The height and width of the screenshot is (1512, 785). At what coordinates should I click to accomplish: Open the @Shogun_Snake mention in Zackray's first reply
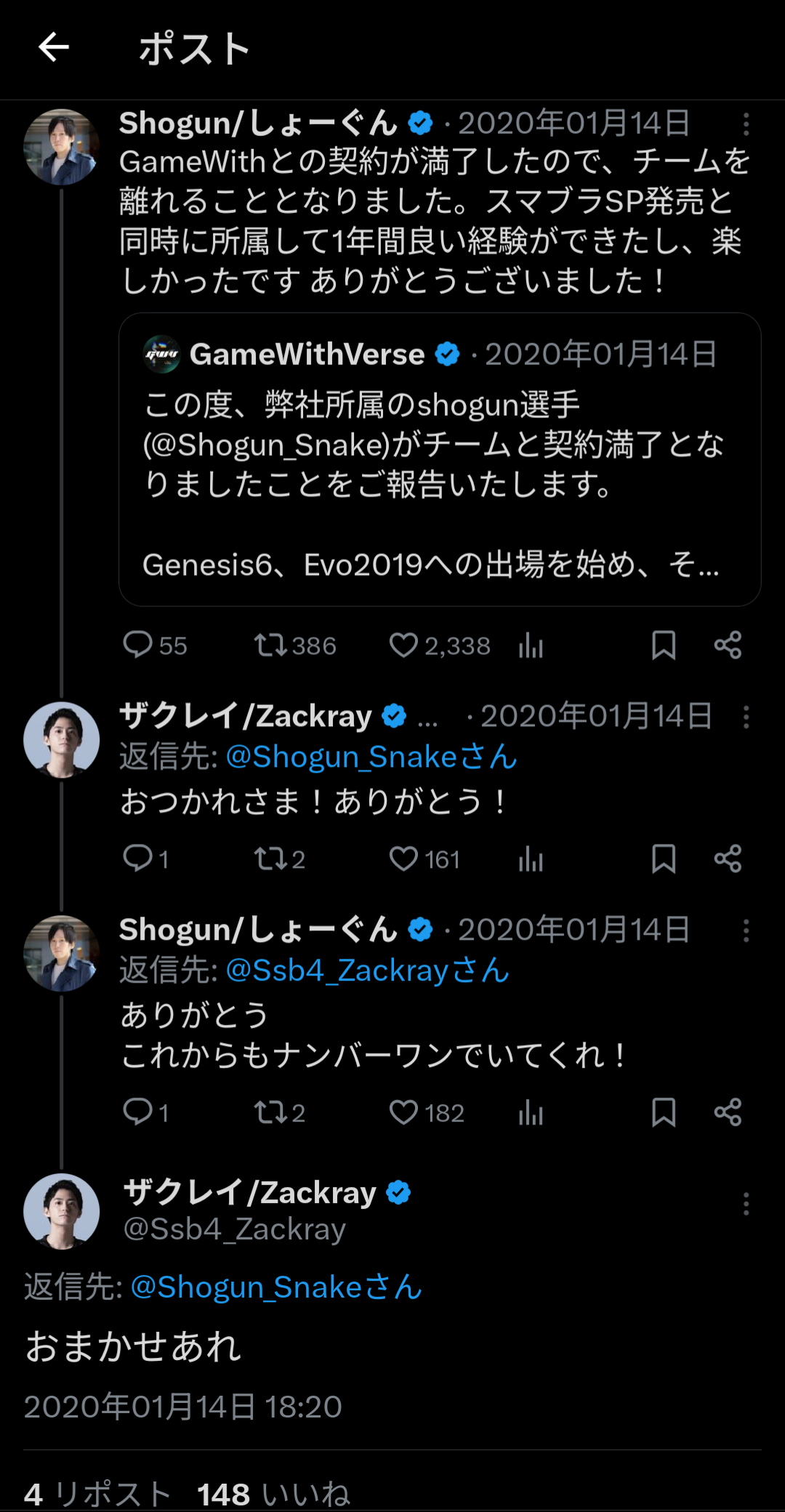pos(371,757)
